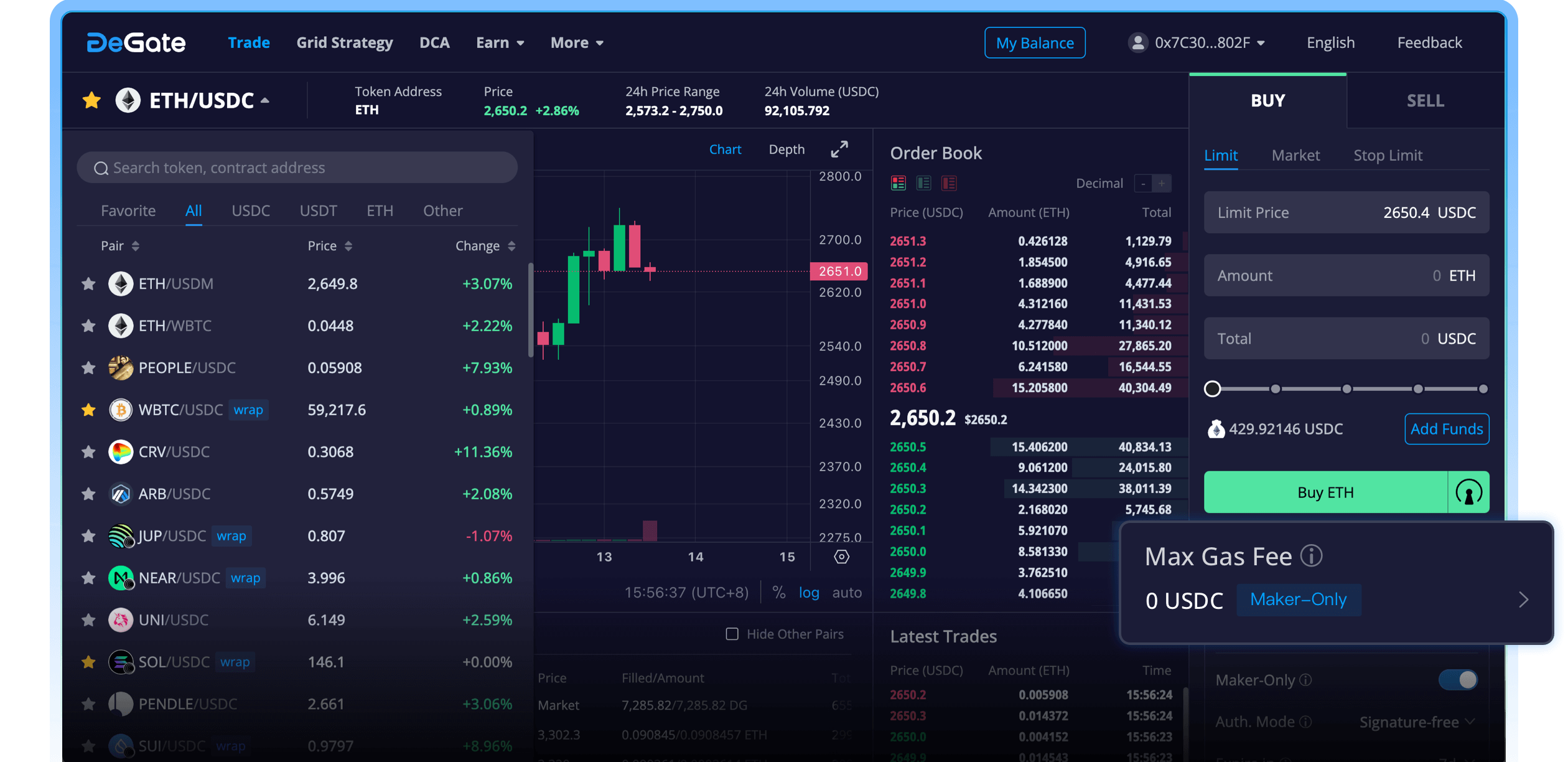Open the Trade page
Image resolution: width=1568 pixels, height=762 pixels.
[249, 42]
